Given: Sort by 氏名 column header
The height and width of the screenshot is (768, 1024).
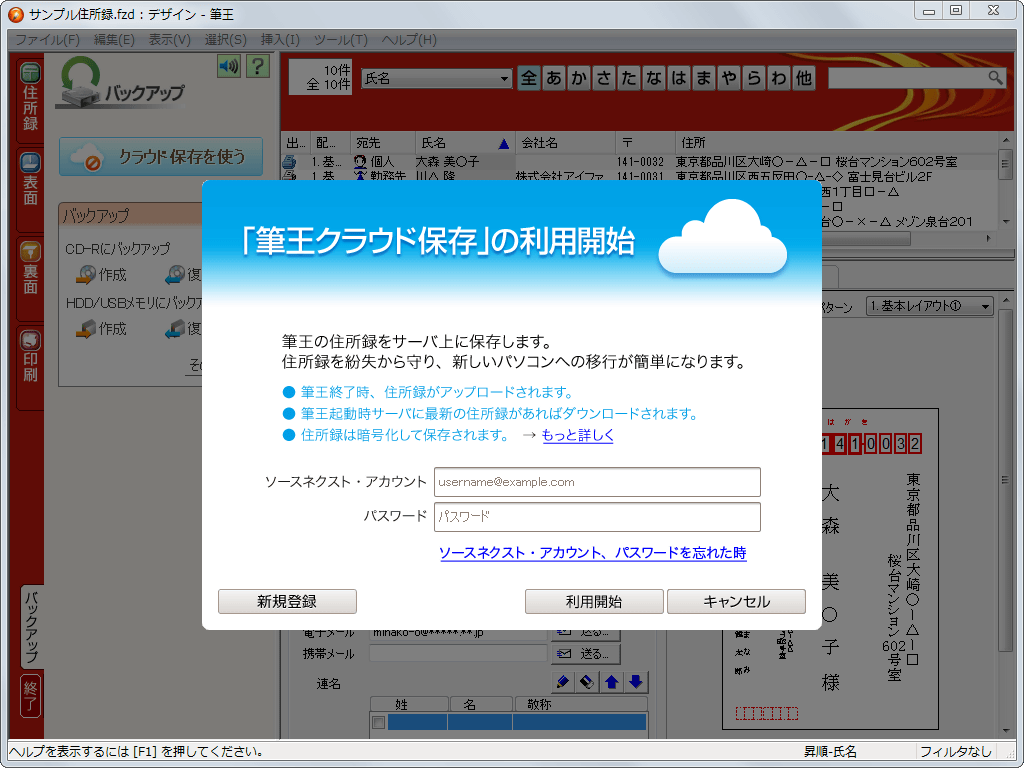Looking at the screenshot, I should (465, 142).
